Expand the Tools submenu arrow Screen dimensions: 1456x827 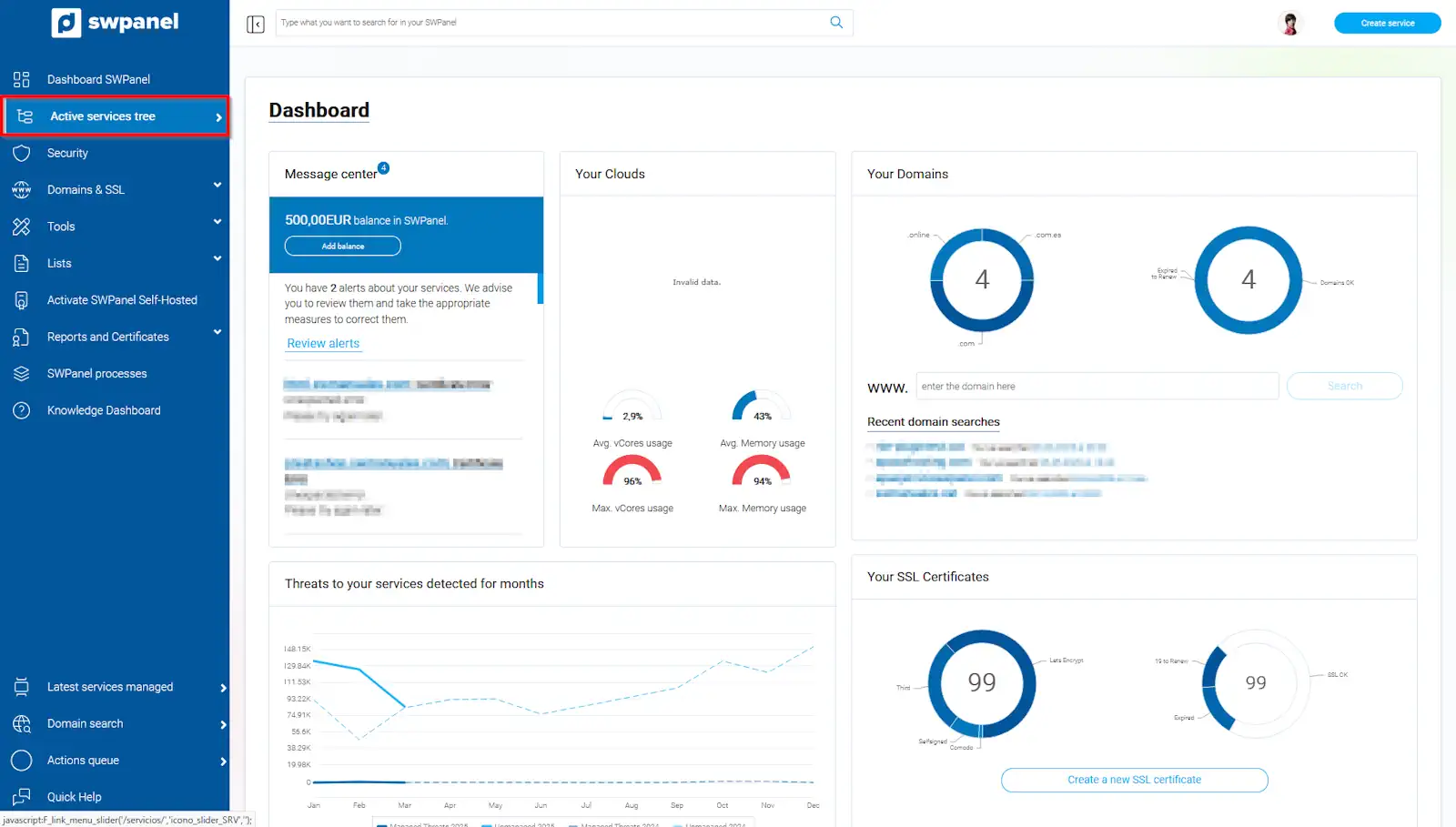[x=217, y=222]
